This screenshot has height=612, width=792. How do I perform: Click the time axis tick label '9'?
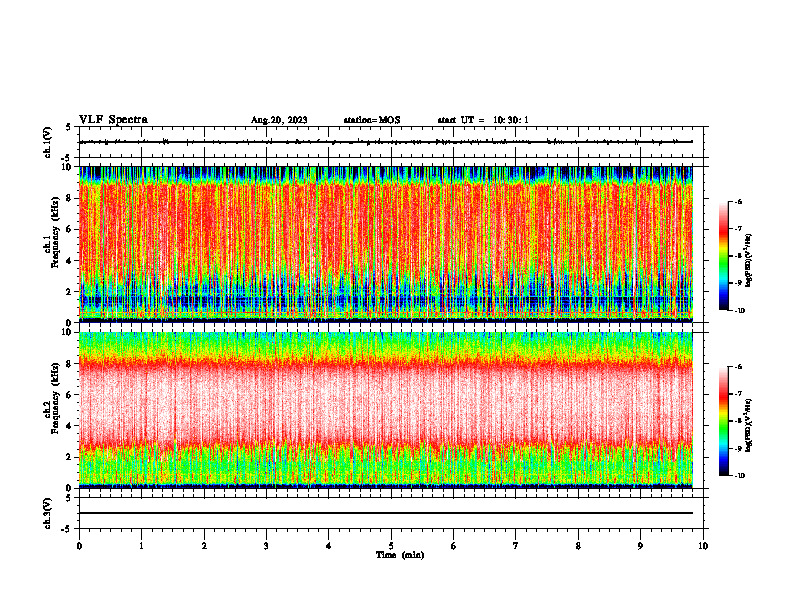(x=640, y=546)
